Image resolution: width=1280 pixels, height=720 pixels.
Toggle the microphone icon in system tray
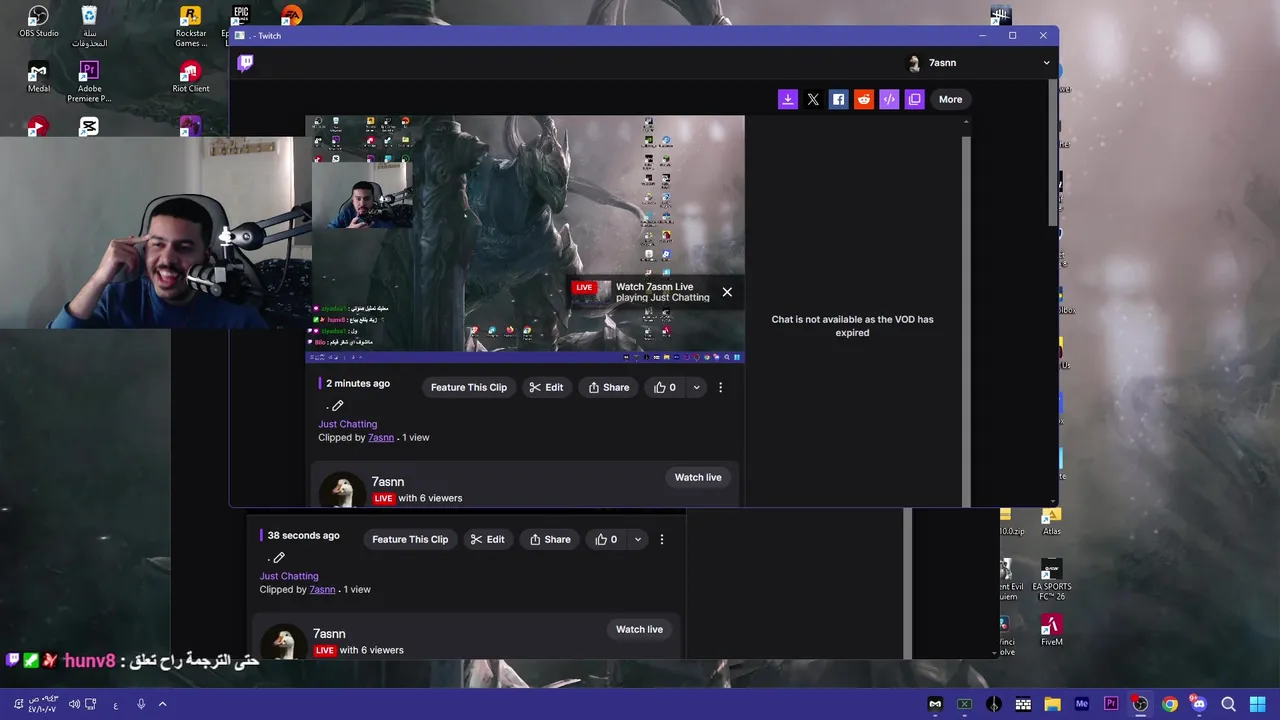click(141, 704)
